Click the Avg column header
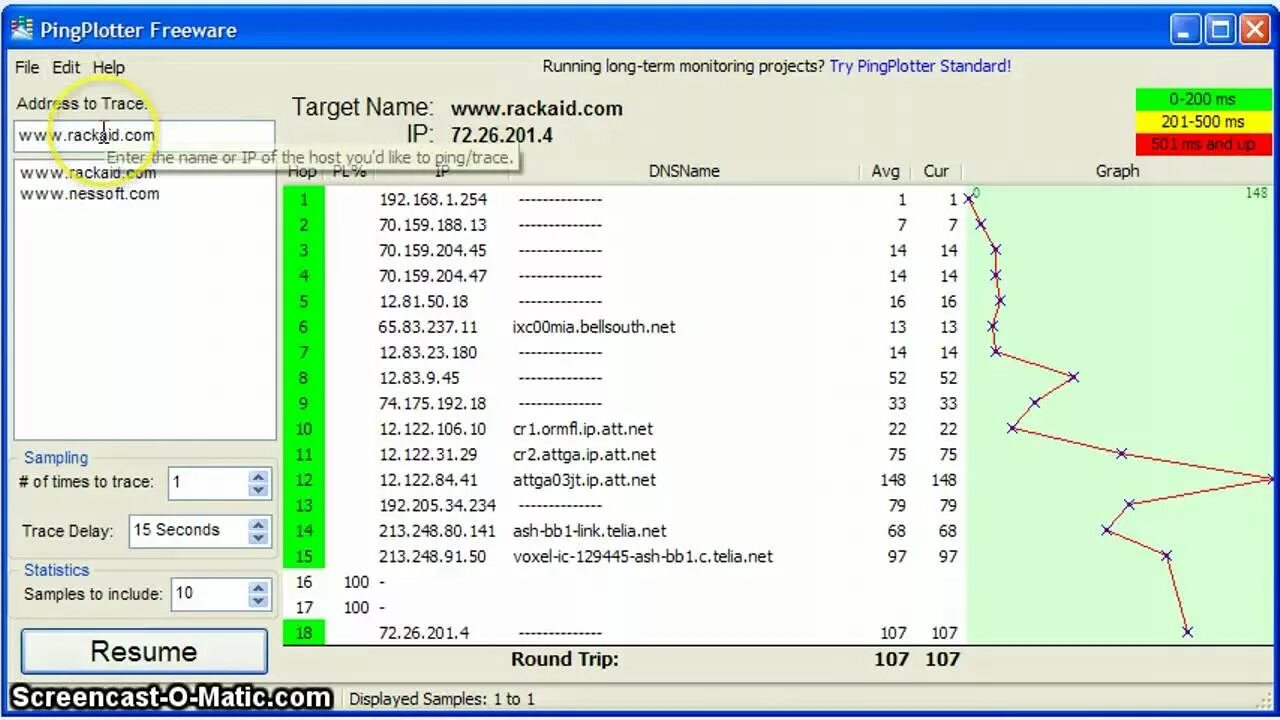This screenshot has width=1280, height=720. pyautogui.click(x=886, y=171)
